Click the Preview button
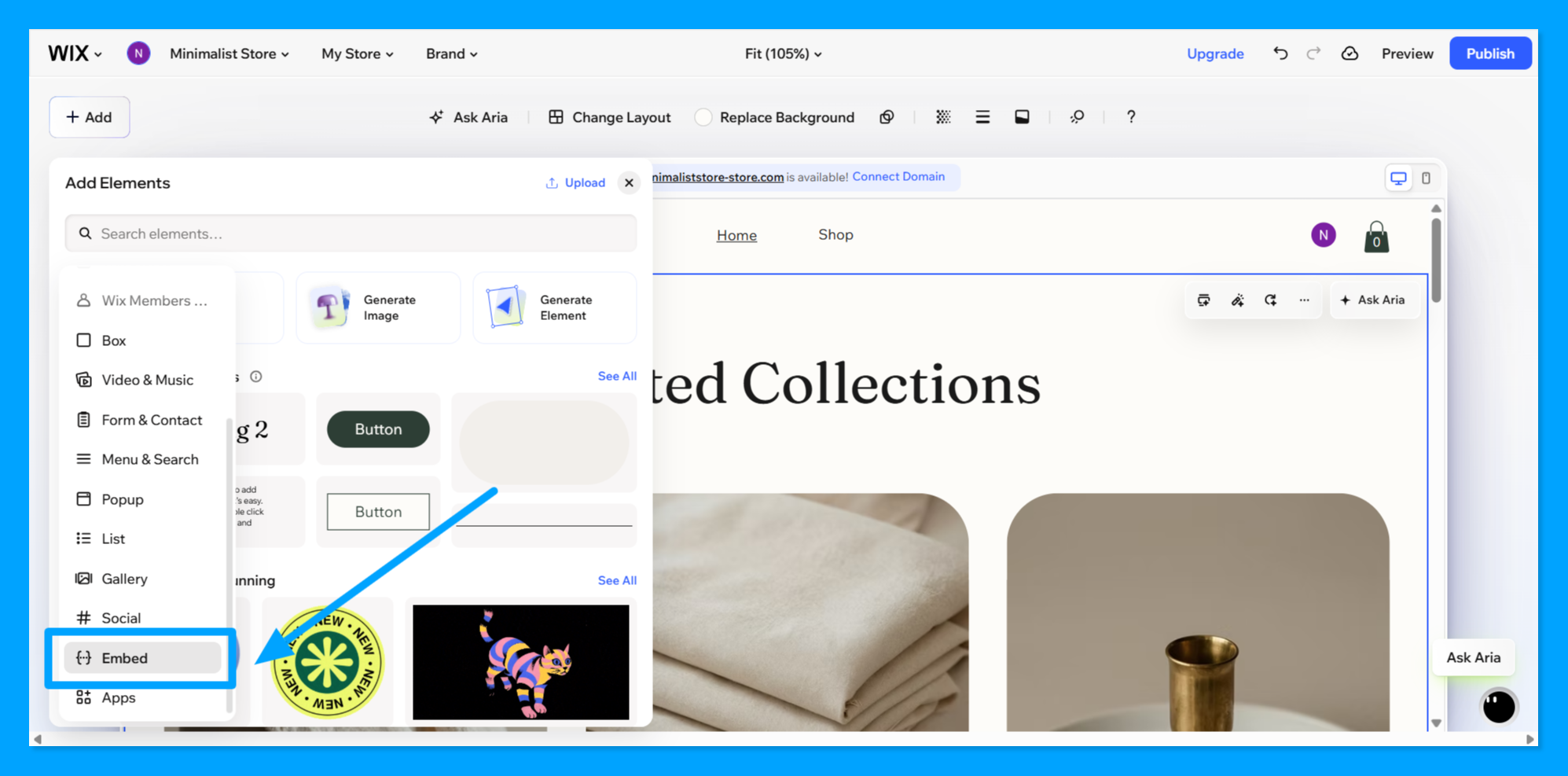 tap(1408, 53)
